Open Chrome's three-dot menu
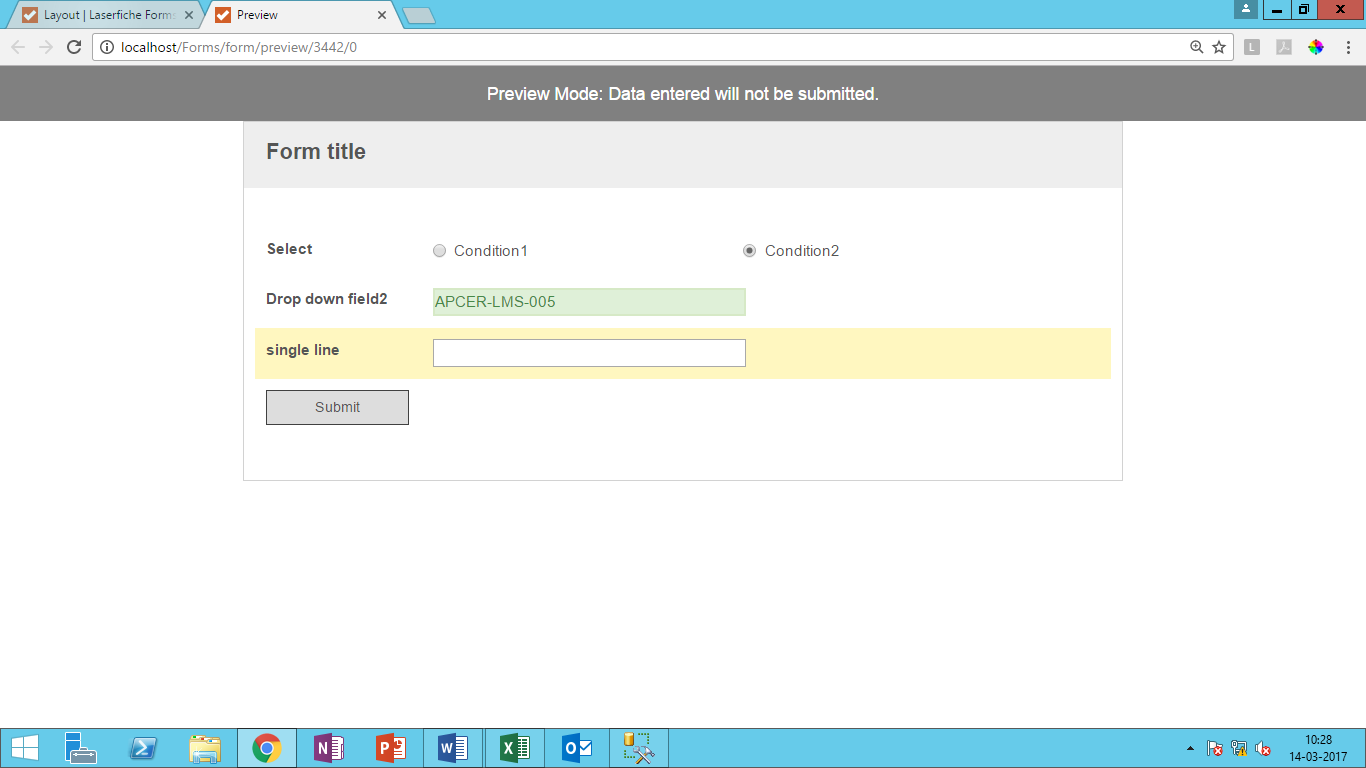The image size is (1366, 768). (1347, 47)
